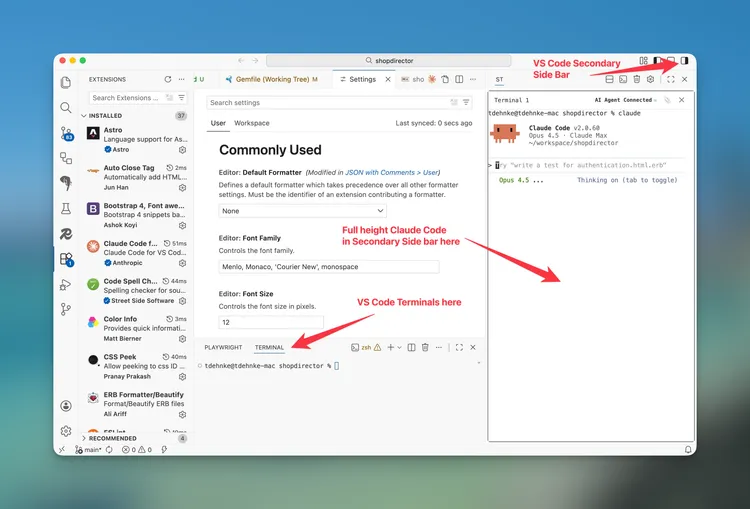Click the gear icon for Astro extension
Image resolution: width=750 pixels, height=509 pixels.
click(182, 149)
